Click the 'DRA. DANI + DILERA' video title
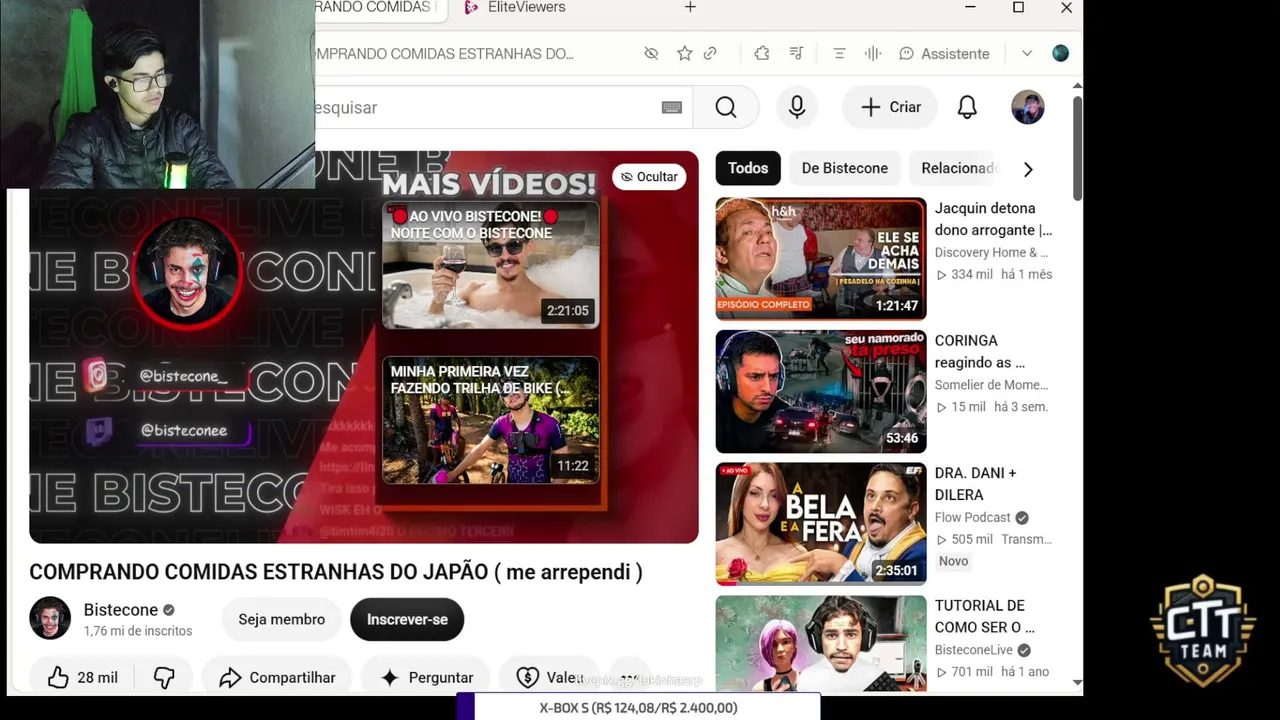This screenshot has width=1280, height=720. click(975, 484)
